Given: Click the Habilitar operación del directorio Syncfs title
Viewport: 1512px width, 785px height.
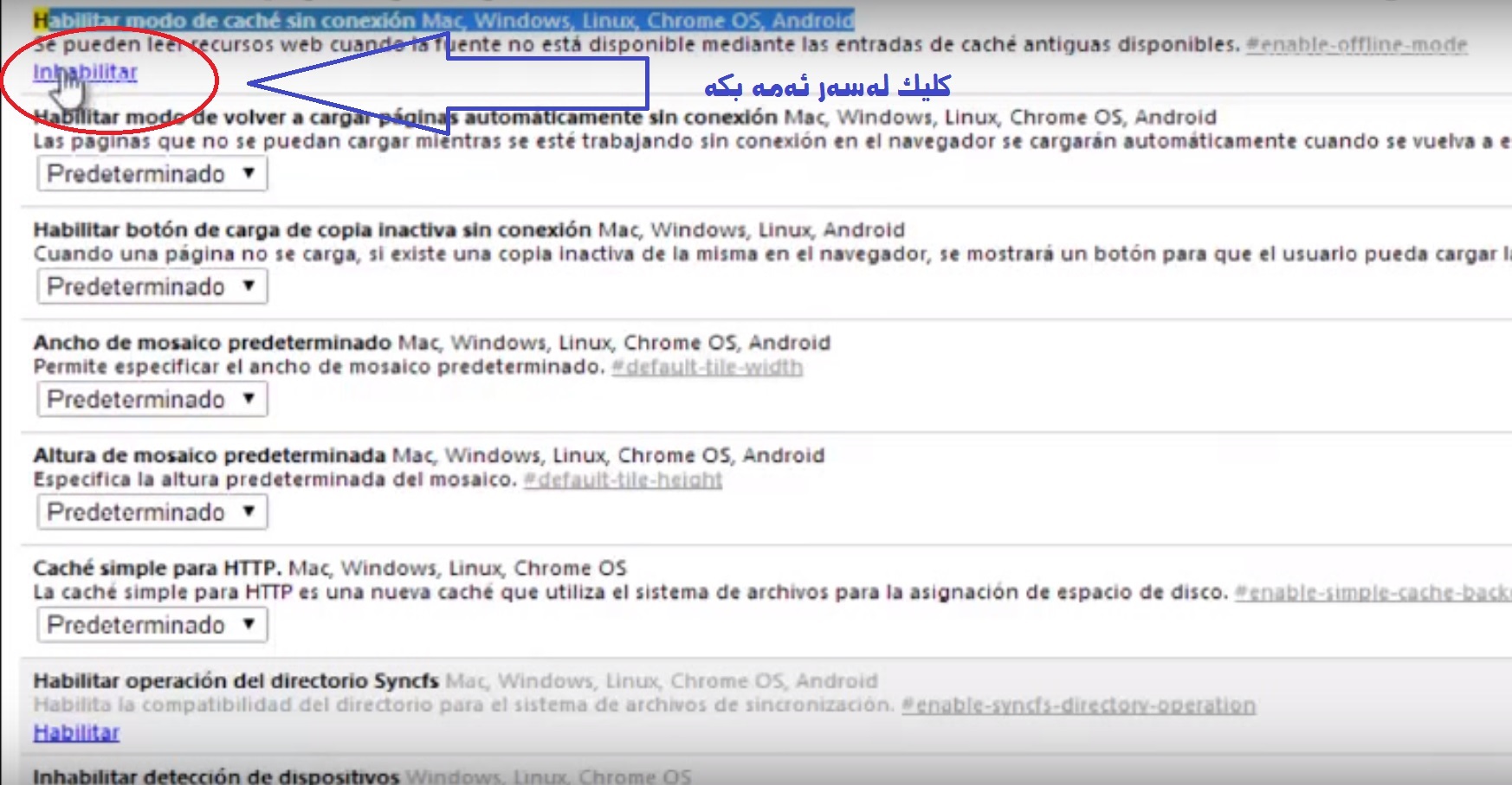Looking at the screenshot, I should click(236, 681).
